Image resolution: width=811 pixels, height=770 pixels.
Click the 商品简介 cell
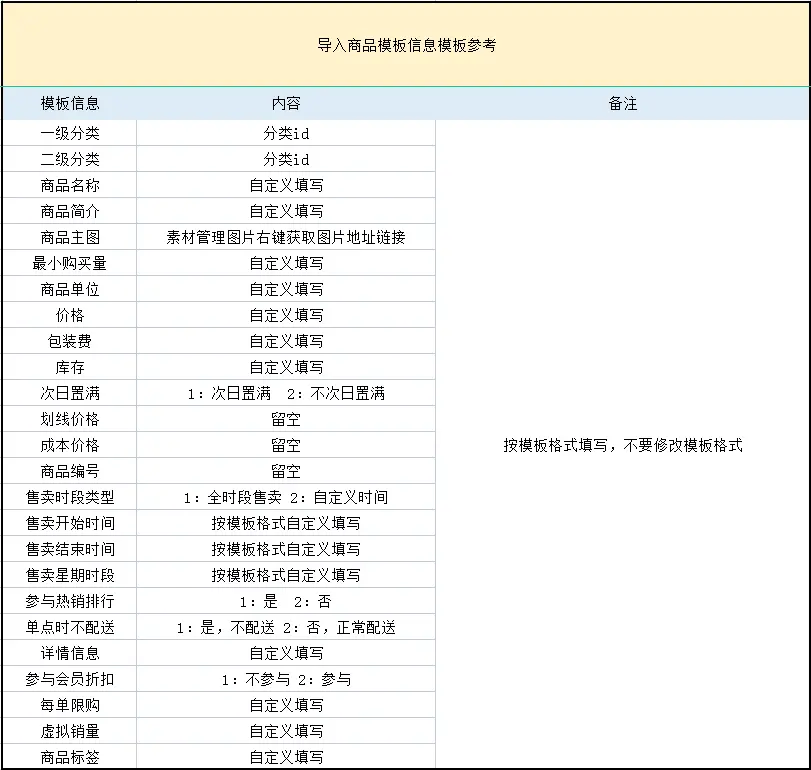click(x=70, y=211)
